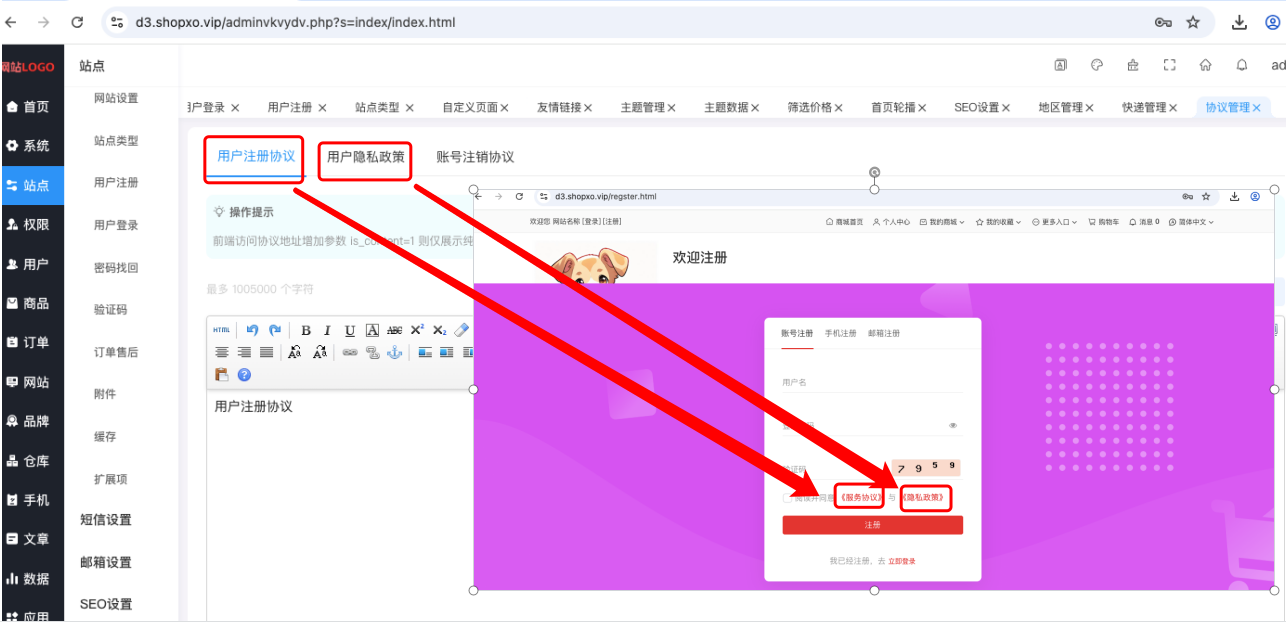Image resolution: width=1286 pixels, height=622 pixels.
Task: Open 验证码 settings in site submenu
Action: (111, 310)
